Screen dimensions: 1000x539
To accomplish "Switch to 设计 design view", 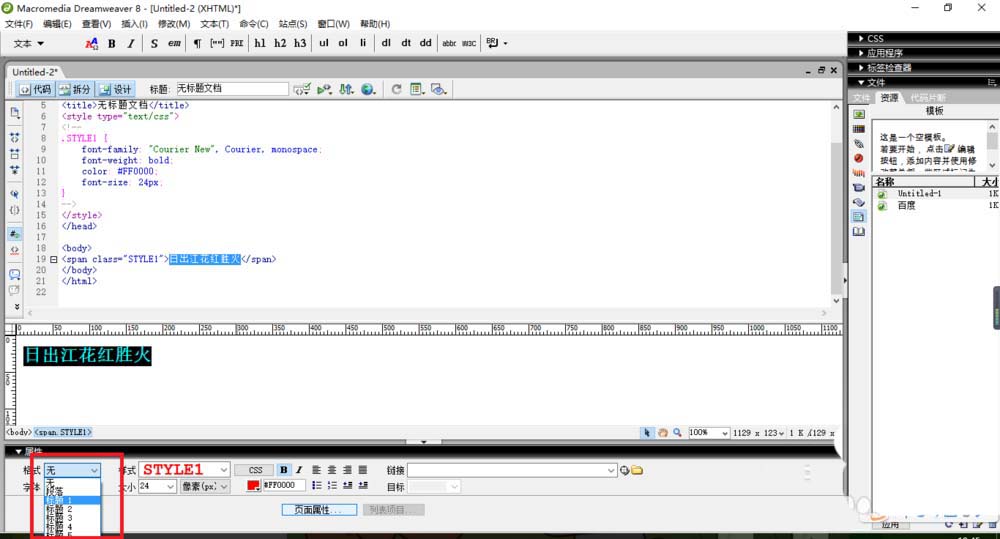I will tap(115, 89).
